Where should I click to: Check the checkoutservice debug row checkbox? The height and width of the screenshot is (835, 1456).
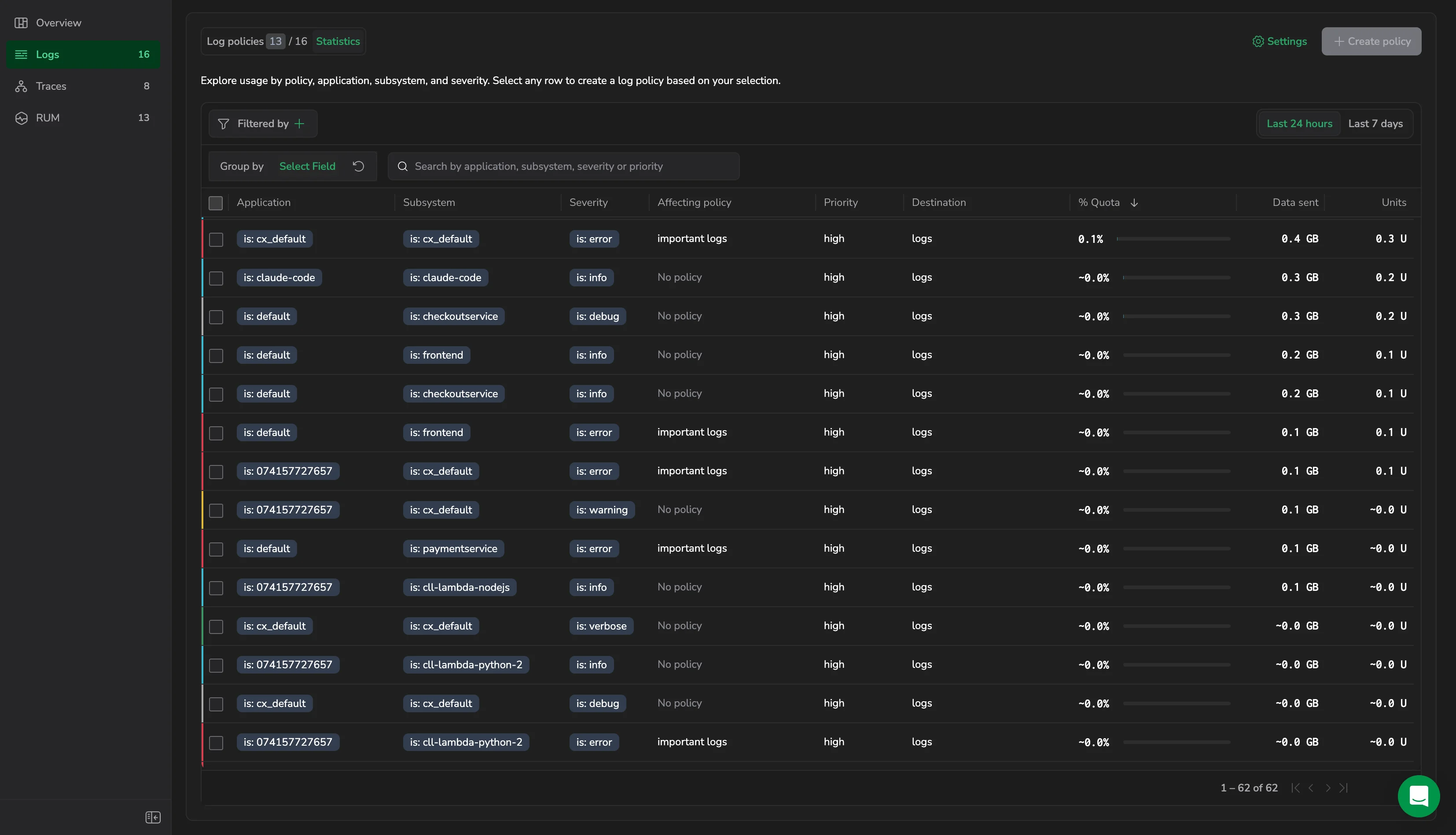click(216, 317)
